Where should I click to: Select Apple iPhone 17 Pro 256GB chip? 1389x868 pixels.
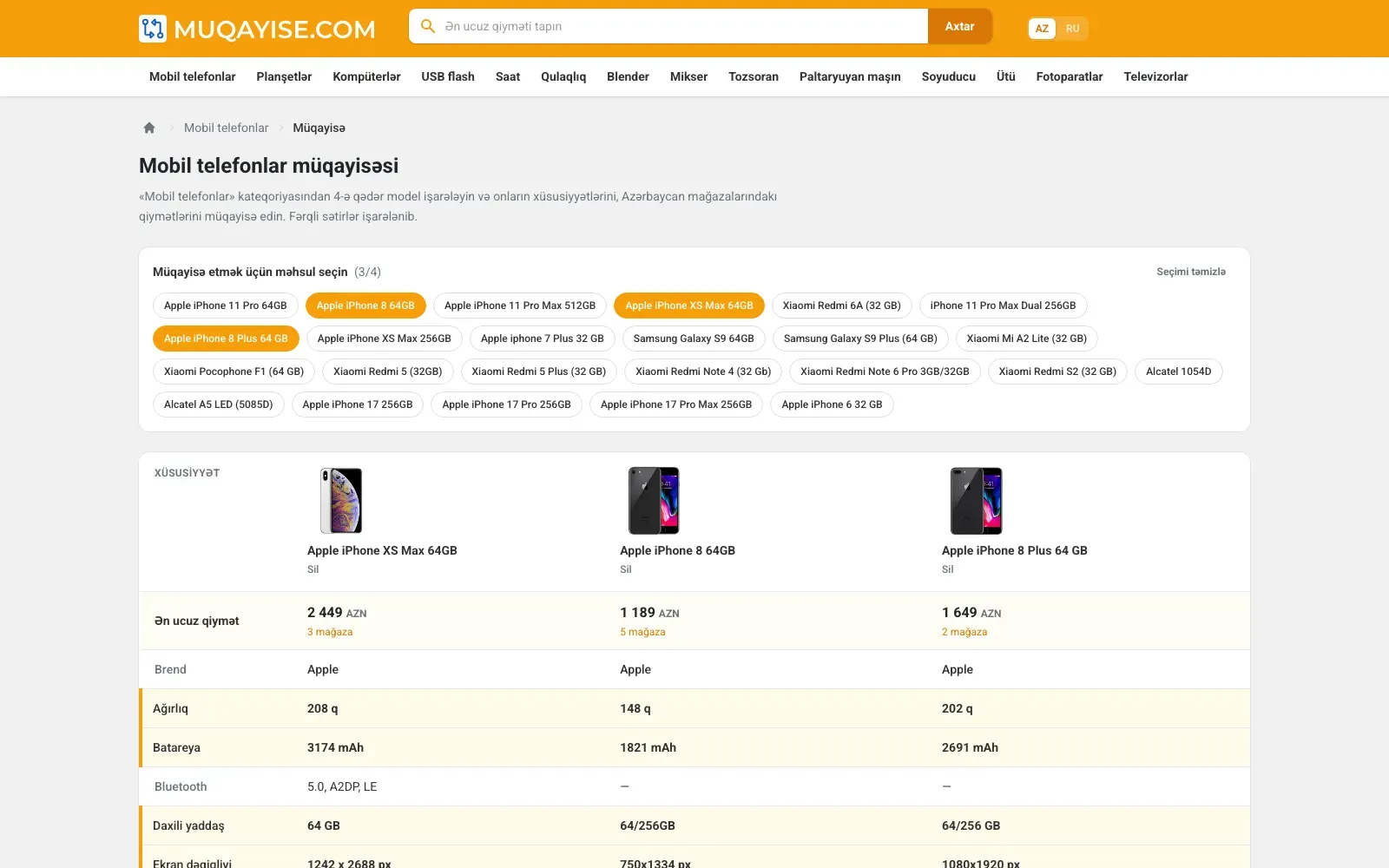[x=507, y=404]
